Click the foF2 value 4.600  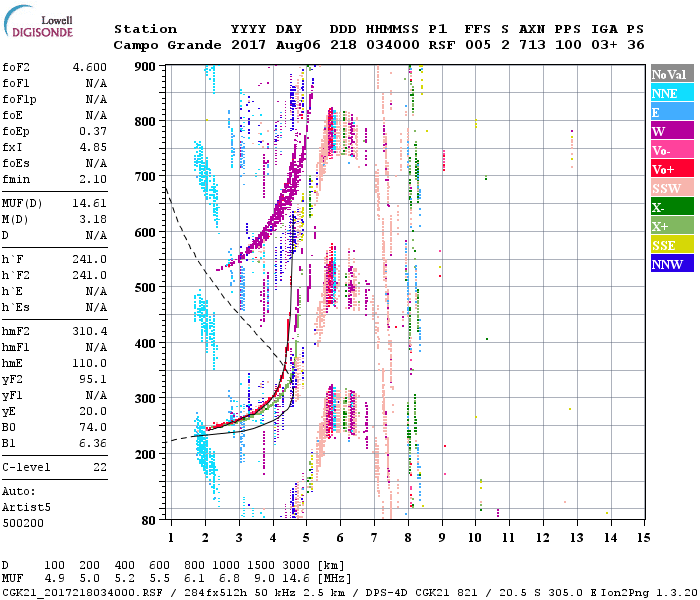tap(90, 67)
